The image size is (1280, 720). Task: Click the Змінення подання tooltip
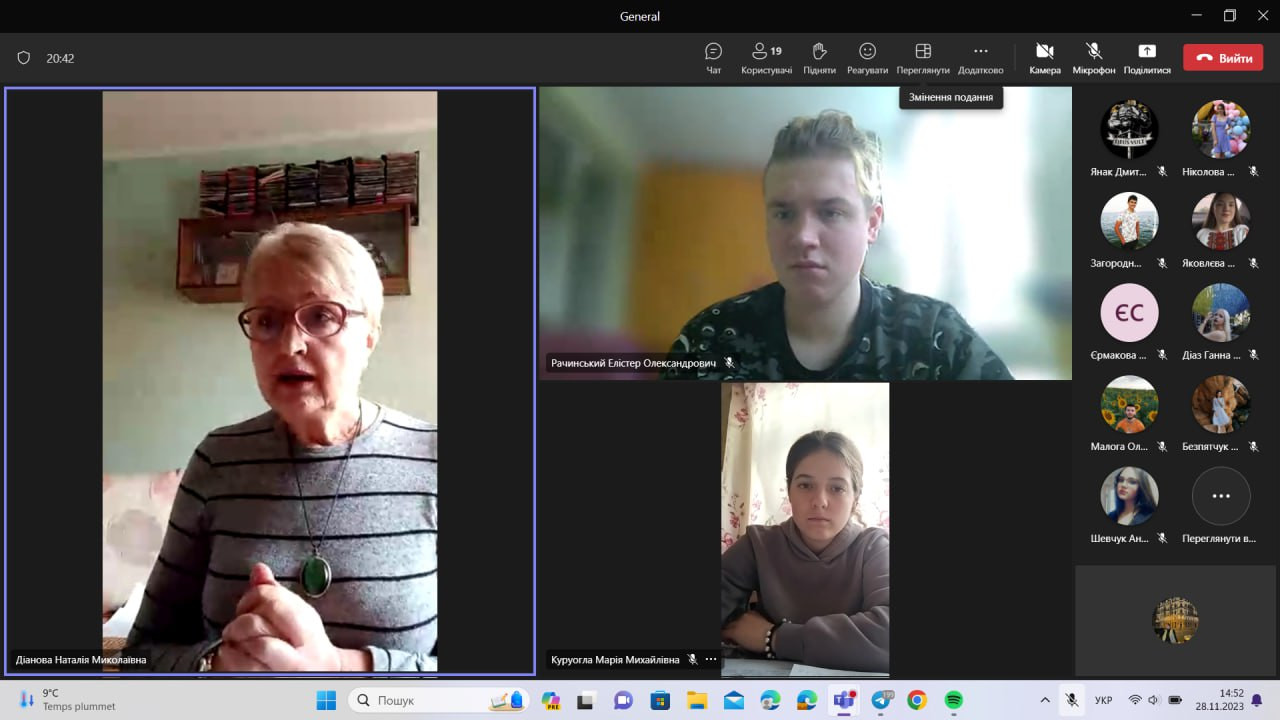click(x=951, y=97)
